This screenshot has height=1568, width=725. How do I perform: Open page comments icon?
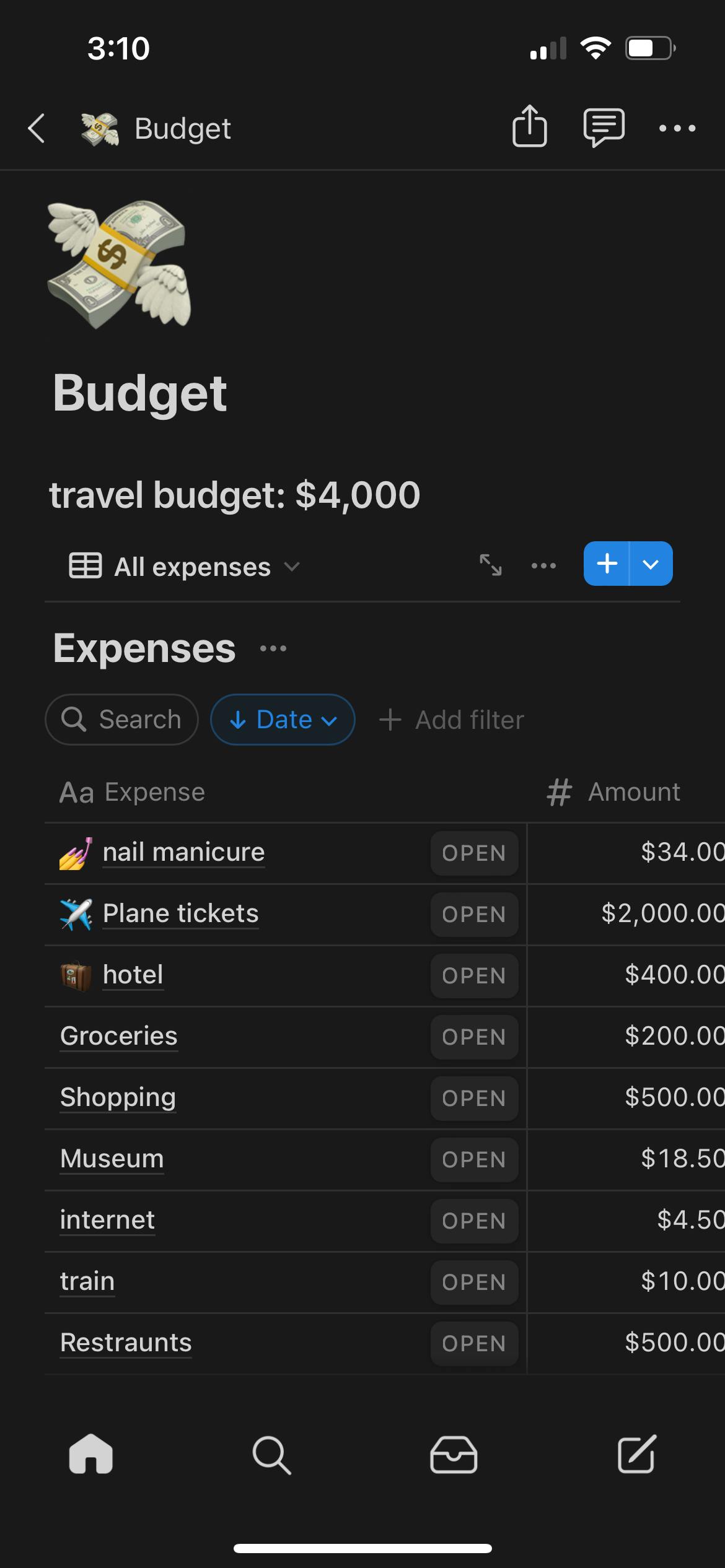[604, 128]
